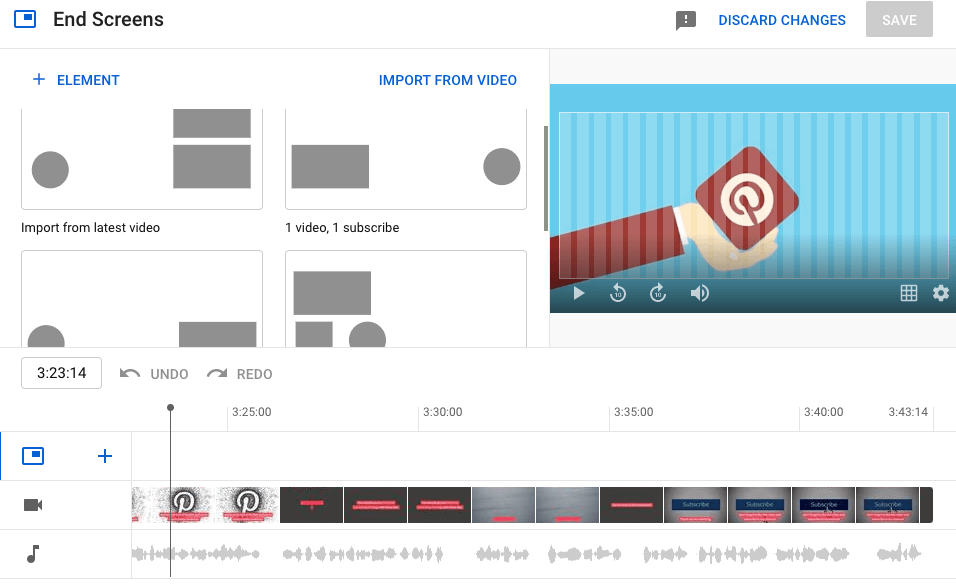The height and width of the screenshot is (585, 956).
Task: Mute the preview volume
Action: pos(699,293)
